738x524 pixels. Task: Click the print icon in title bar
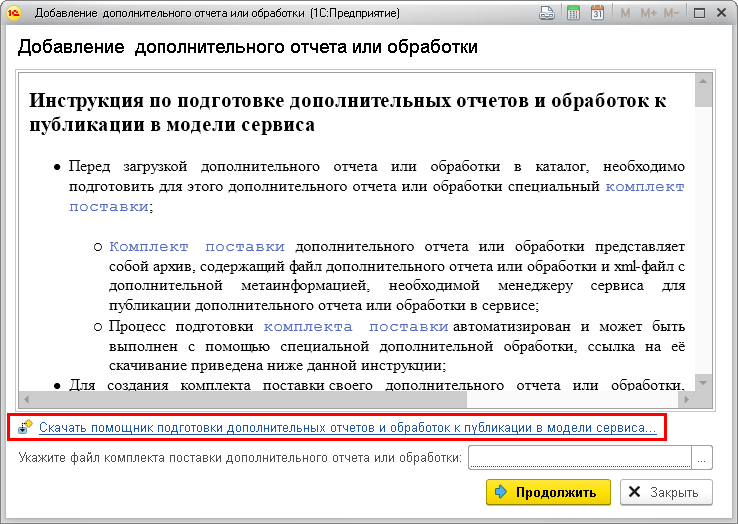click(548, 14)
